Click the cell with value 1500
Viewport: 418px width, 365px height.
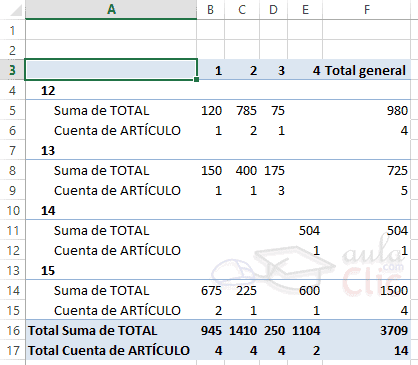pos(367,291)
